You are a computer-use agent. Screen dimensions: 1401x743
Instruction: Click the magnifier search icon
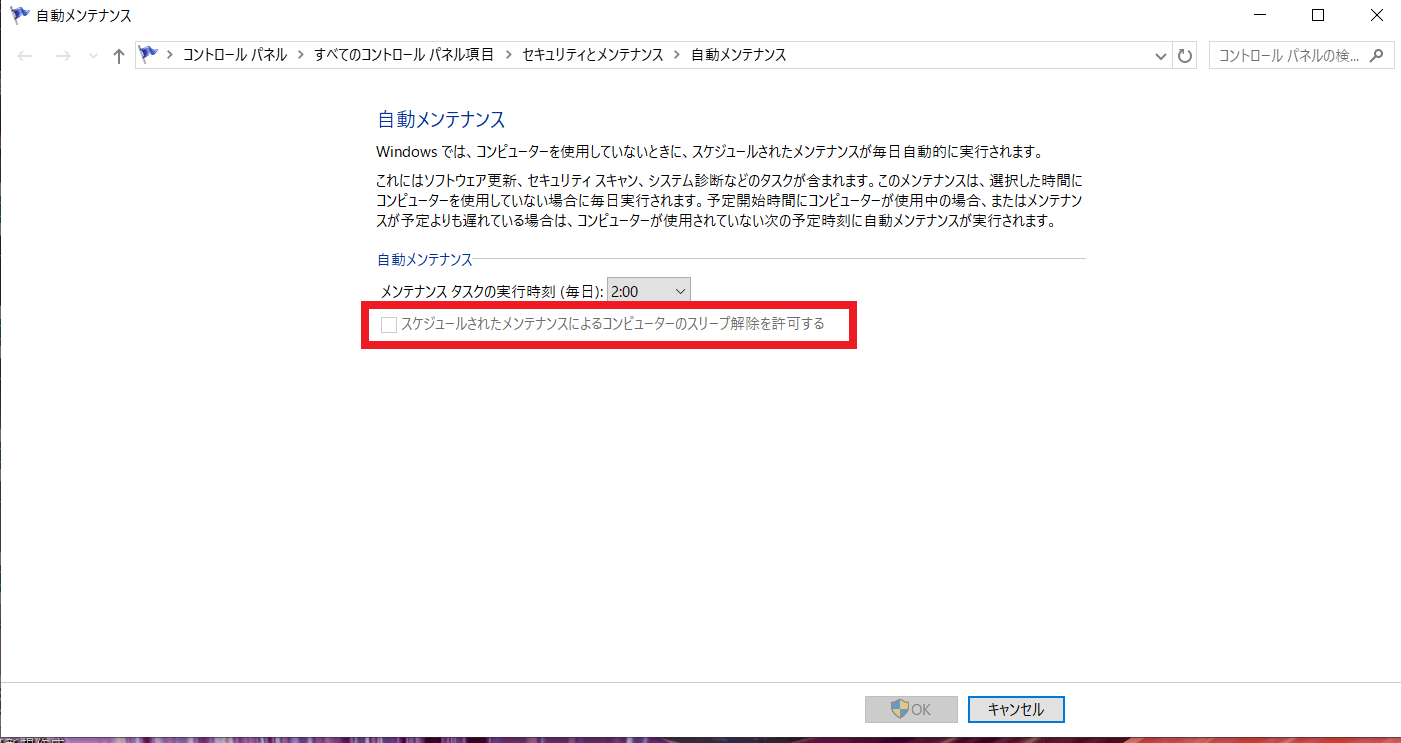[x=1376, y=56]
